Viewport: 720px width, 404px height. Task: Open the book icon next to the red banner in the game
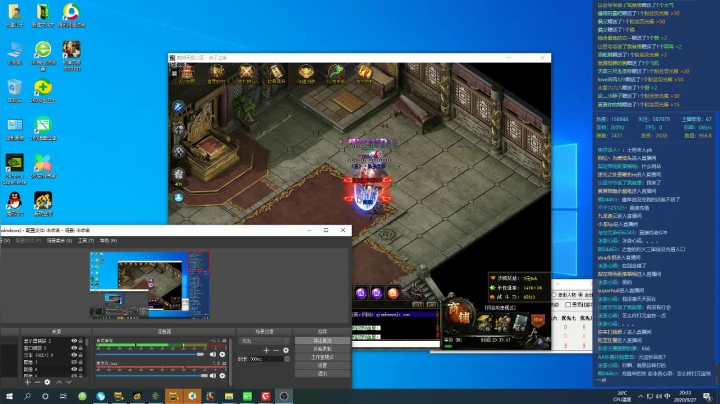(520, 322)
